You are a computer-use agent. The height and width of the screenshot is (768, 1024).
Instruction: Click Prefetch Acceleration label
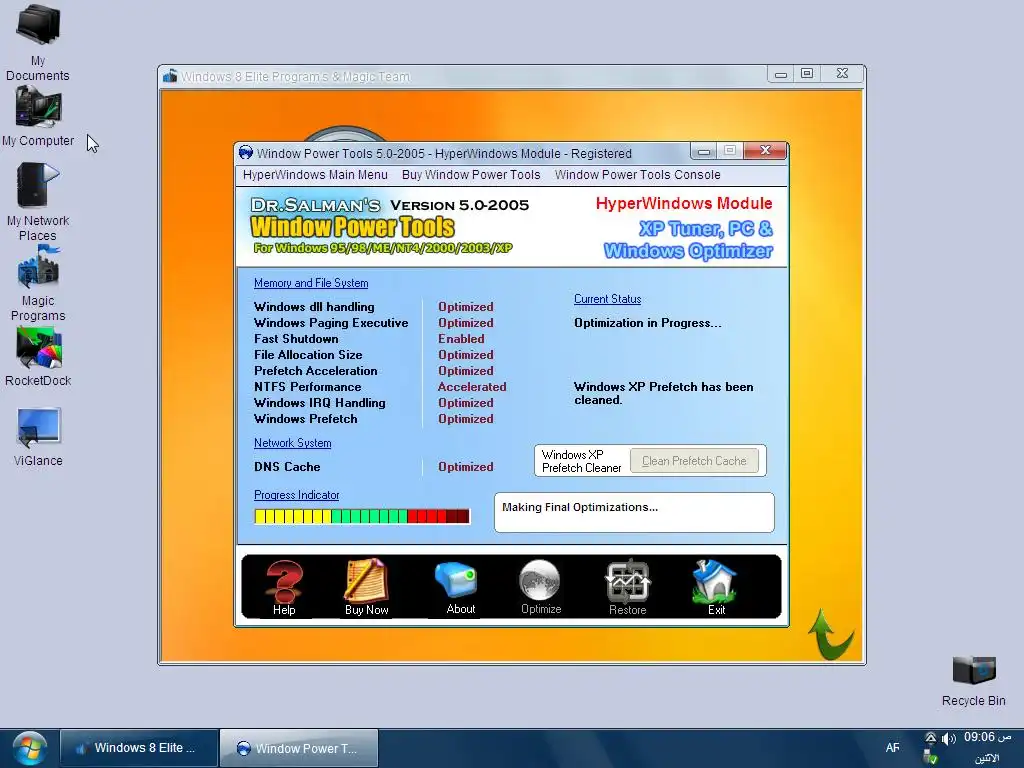point(315,371)
